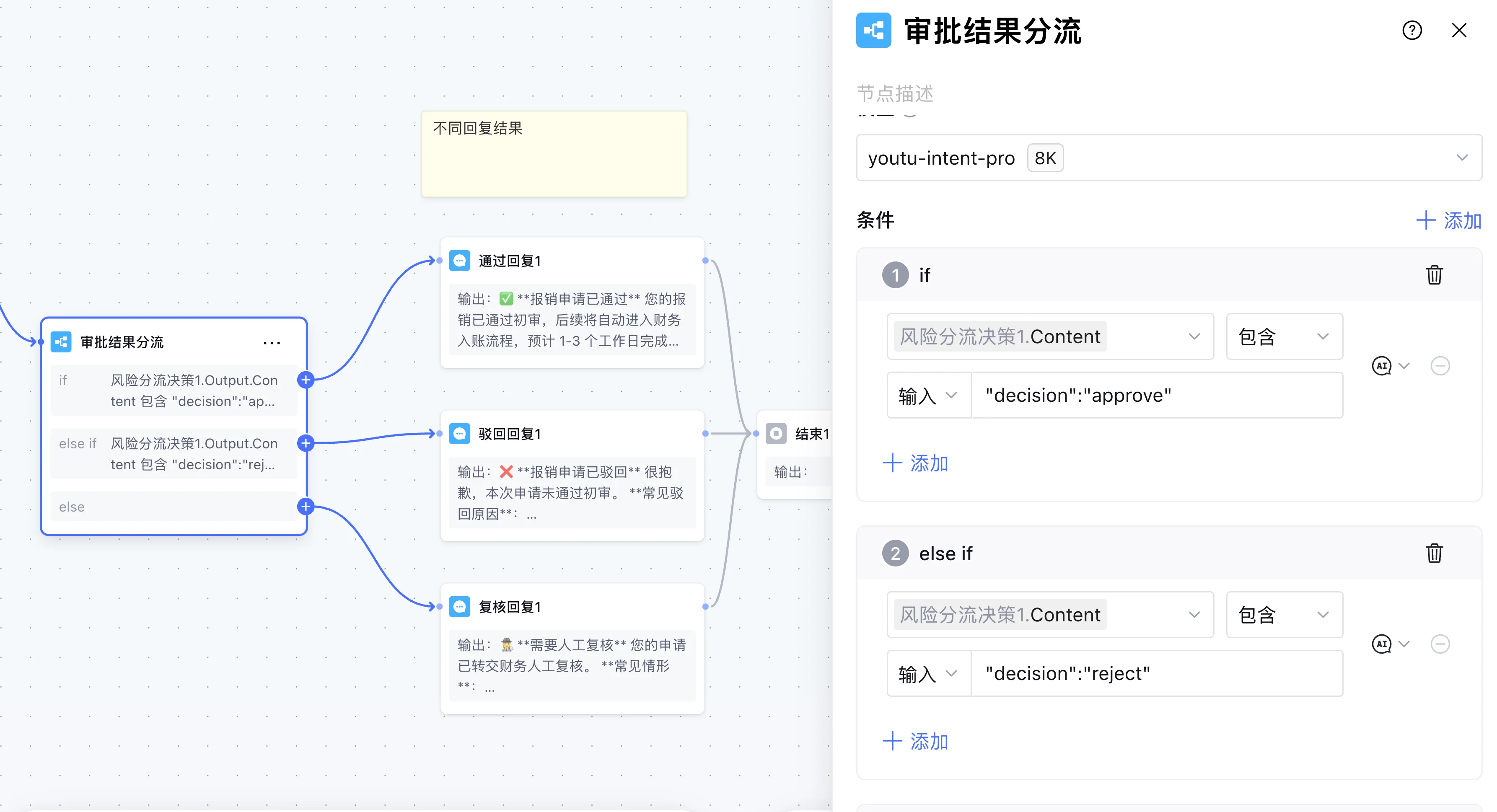Remove the "decision":"reject" condition row
The image size is (1497, 812).
(1440, 644)
